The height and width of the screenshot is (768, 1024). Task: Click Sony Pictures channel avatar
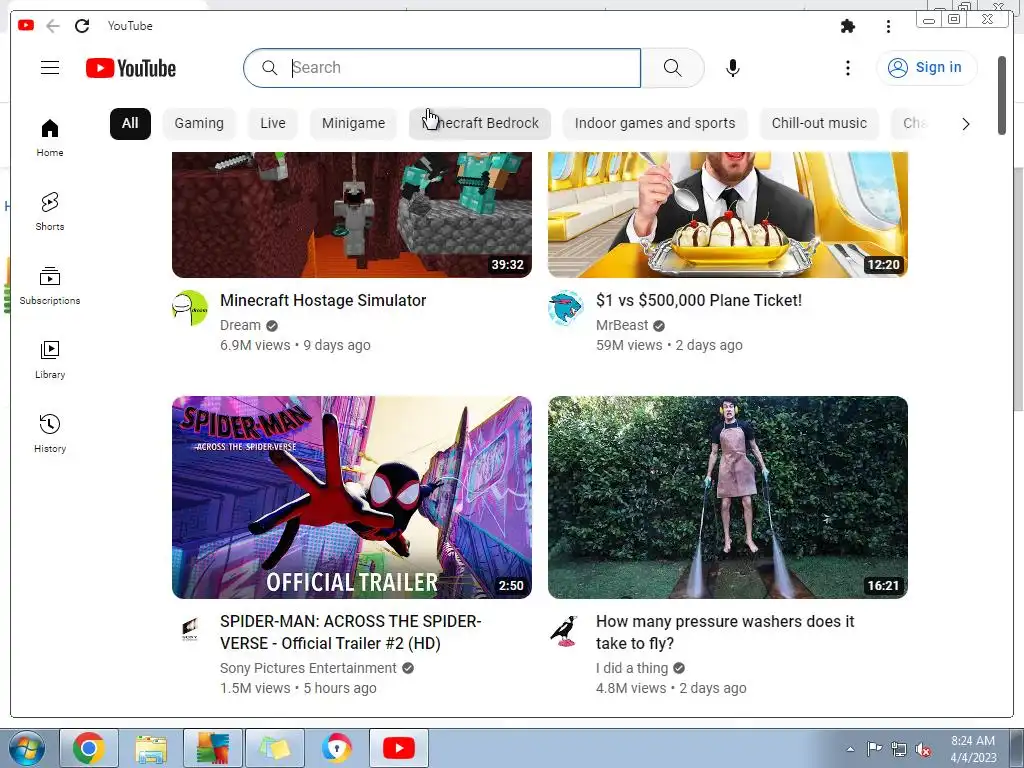[190, 630]
